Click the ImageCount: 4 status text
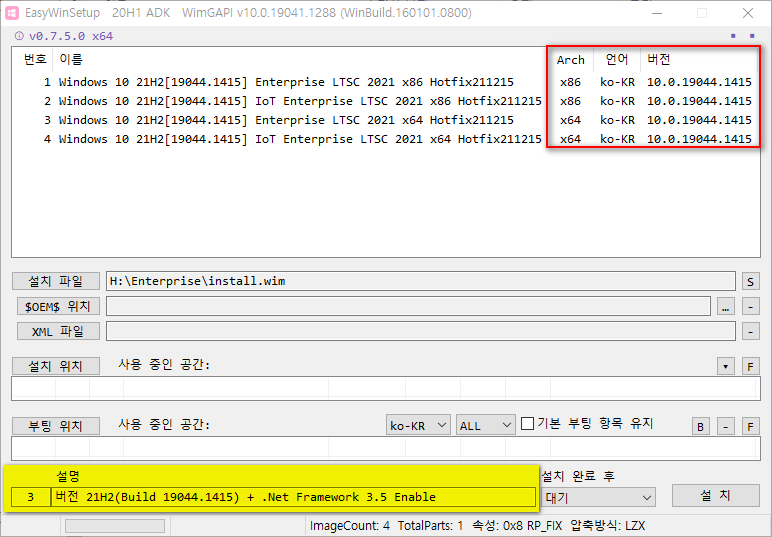The width and height of the screenshot is (772, 537). (349, 526)
